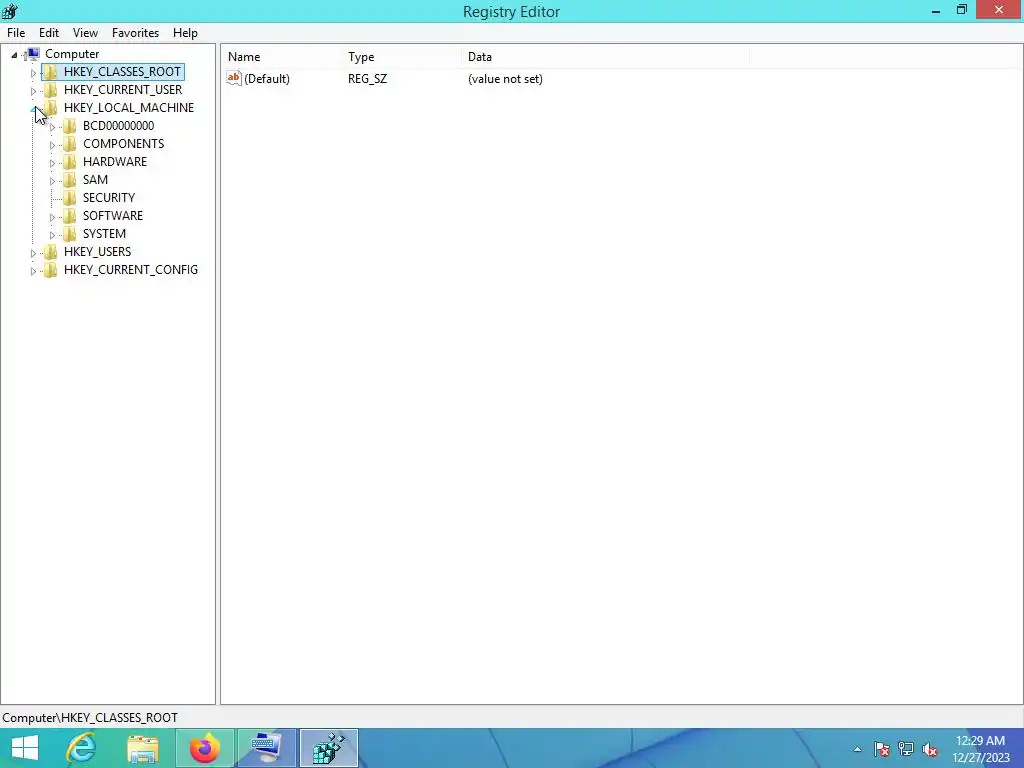Screen dimensions: 1024x768
Task: Launch Internet Explorer from the taskbar
Action: coord(82,748)
